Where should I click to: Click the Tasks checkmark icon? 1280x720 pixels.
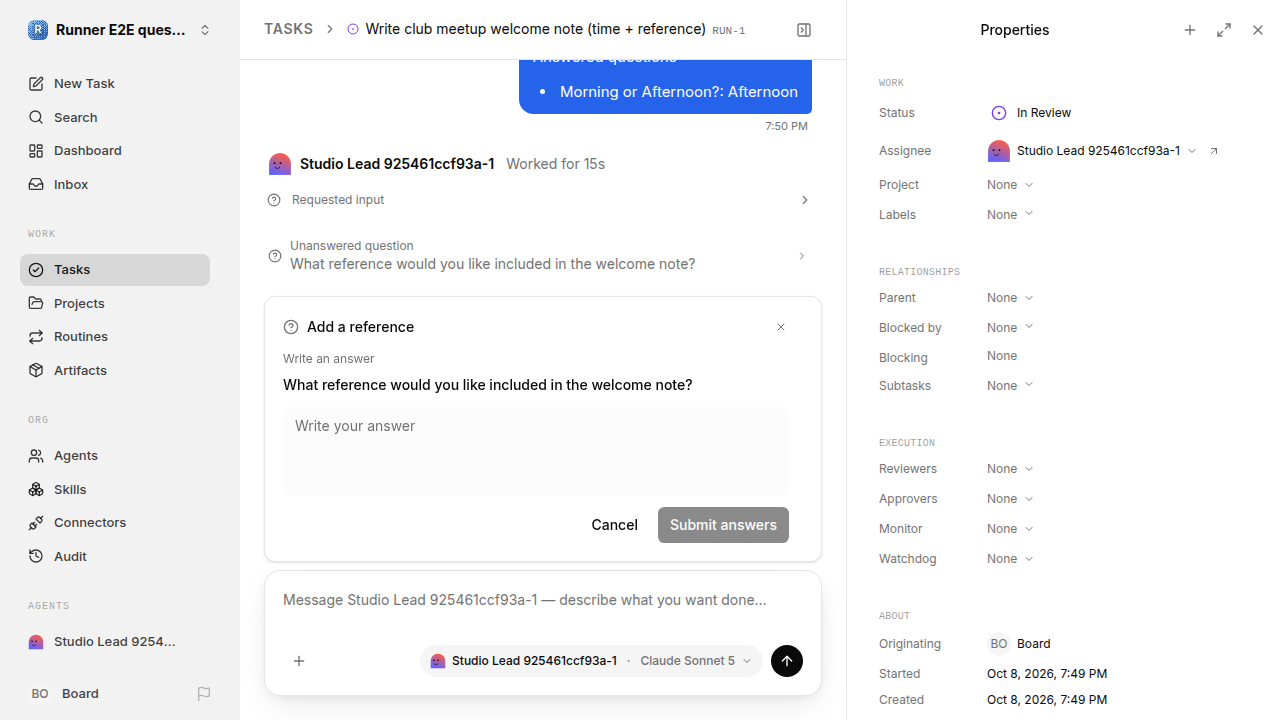click(36, 270)
